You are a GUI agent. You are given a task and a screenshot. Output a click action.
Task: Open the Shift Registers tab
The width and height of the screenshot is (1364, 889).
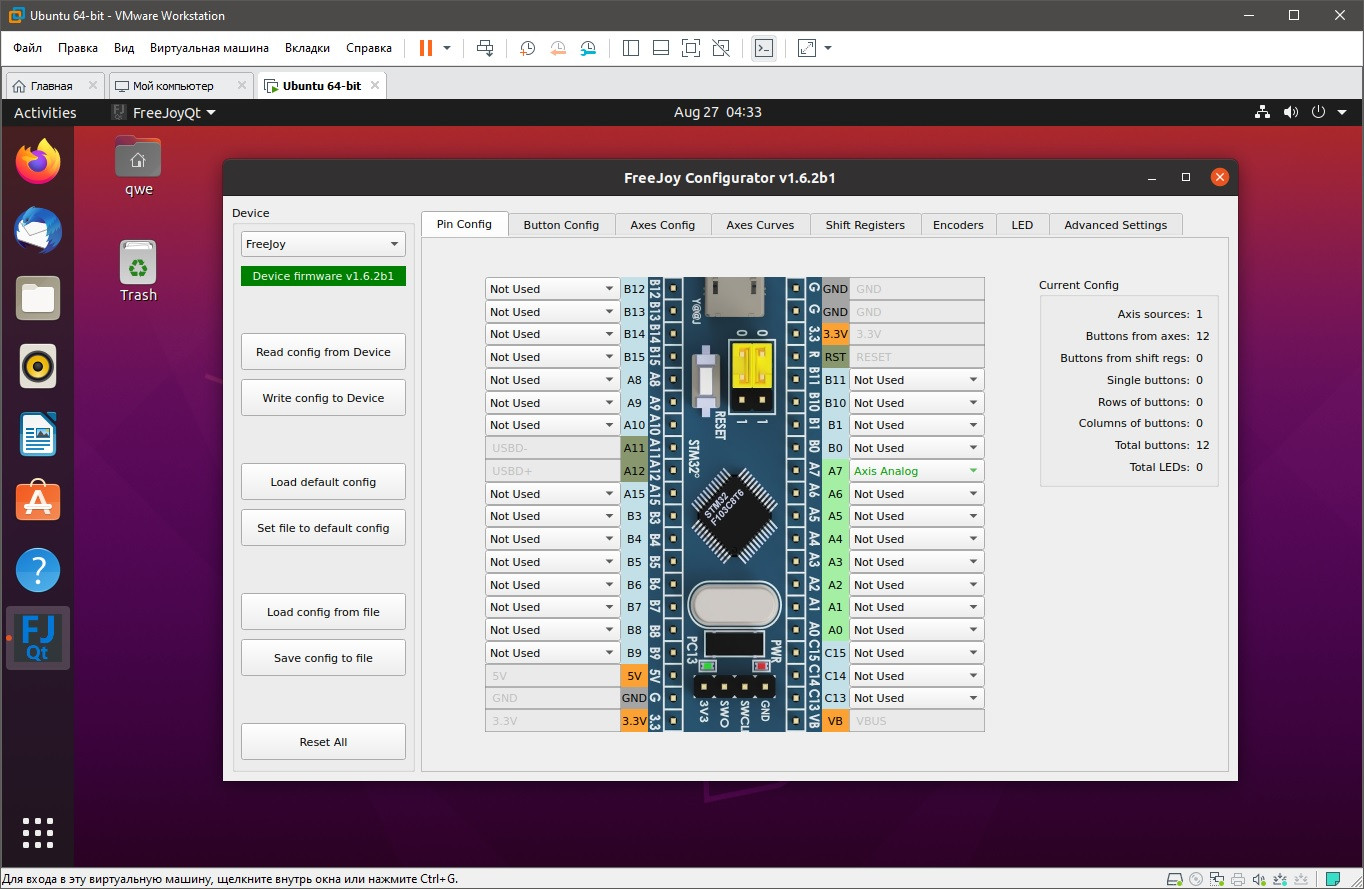[865, 225]
